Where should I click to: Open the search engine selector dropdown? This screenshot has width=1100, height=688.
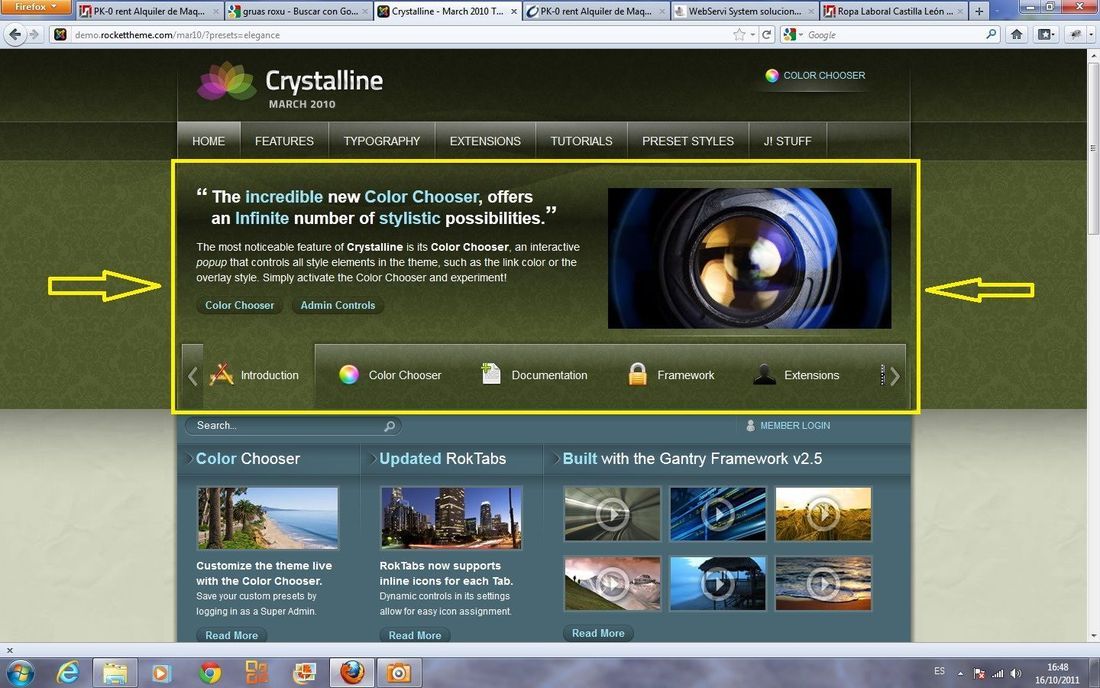(x=793, y=34)
